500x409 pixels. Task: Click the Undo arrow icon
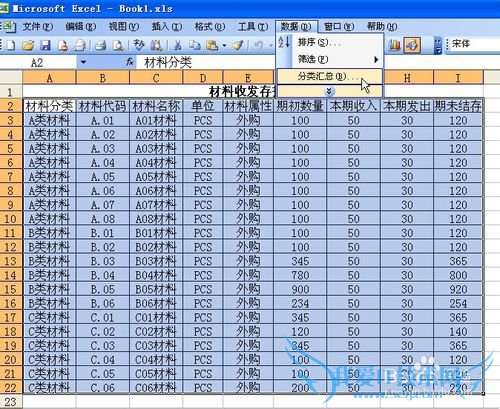(259, 45)
